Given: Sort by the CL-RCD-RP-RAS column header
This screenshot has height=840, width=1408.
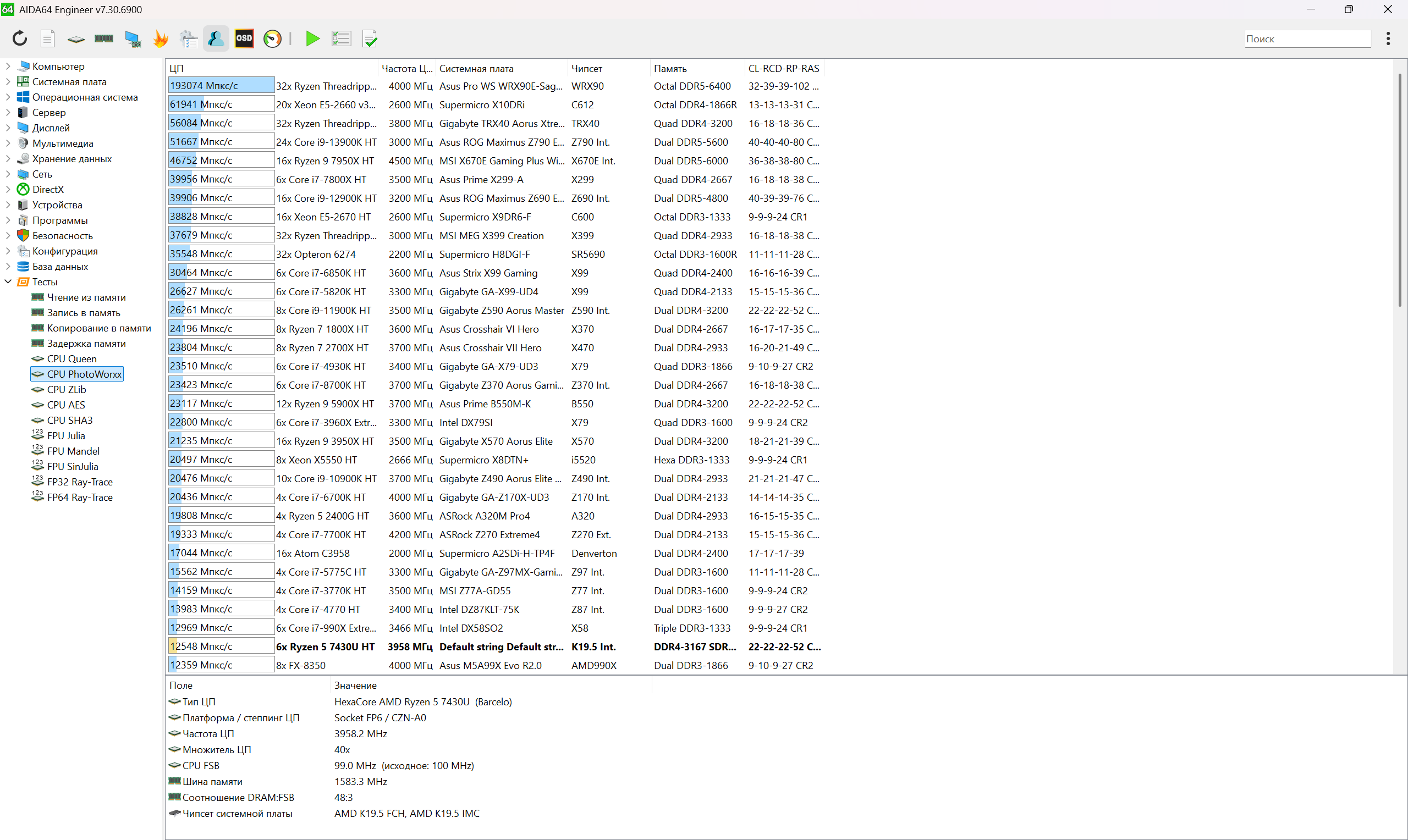Looking at the screenshot, I should pyautogui.click(x=784, y=68).
